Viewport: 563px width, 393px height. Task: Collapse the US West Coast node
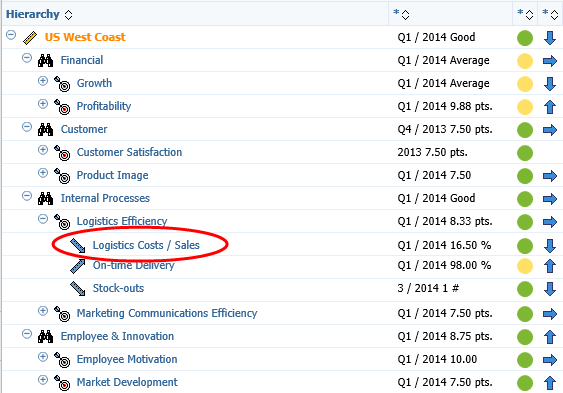[x=11, y=35]
